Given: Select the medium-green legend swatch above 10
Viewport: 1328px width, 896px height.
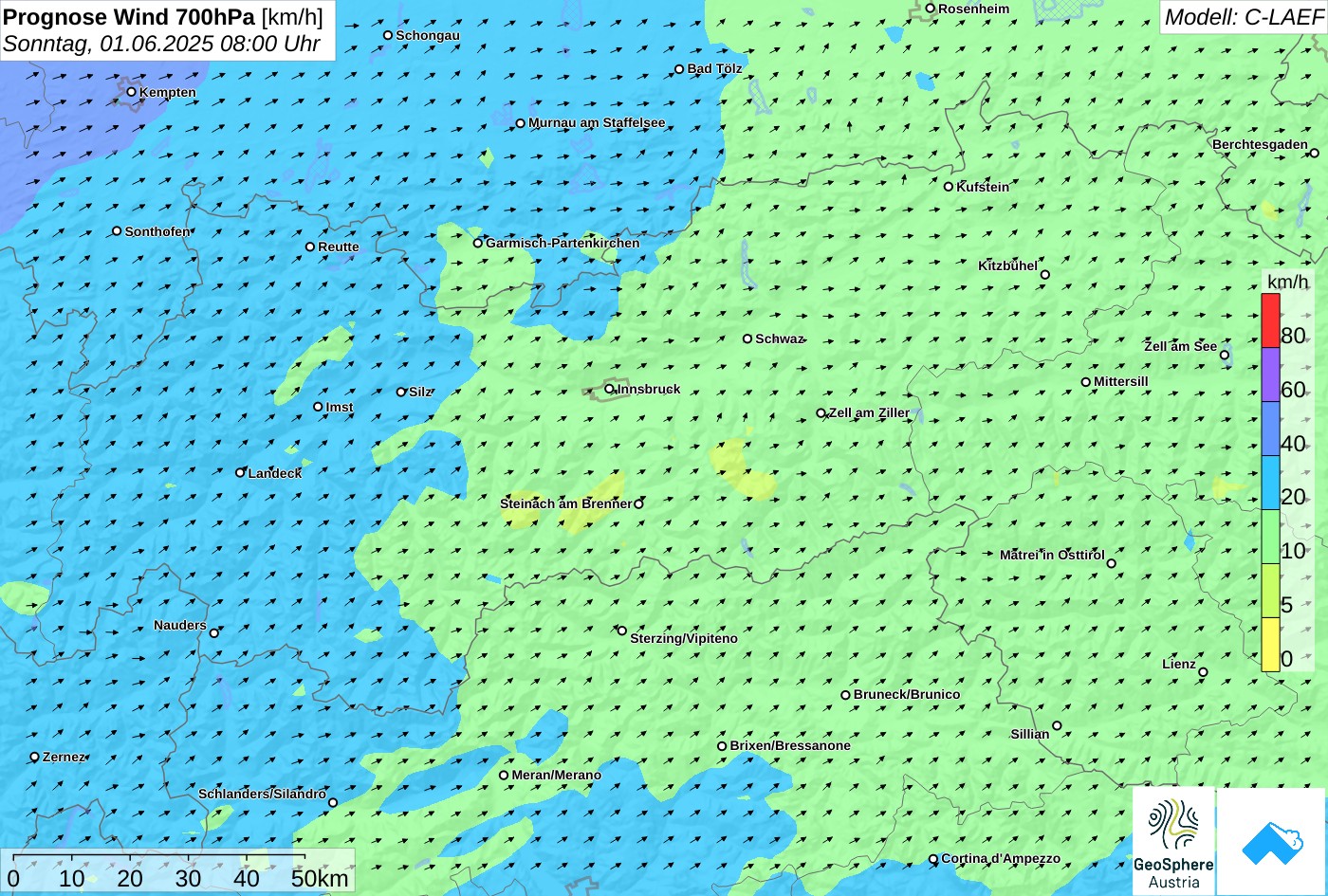Looking at the screenshot, I should (x=1270, y=537).
